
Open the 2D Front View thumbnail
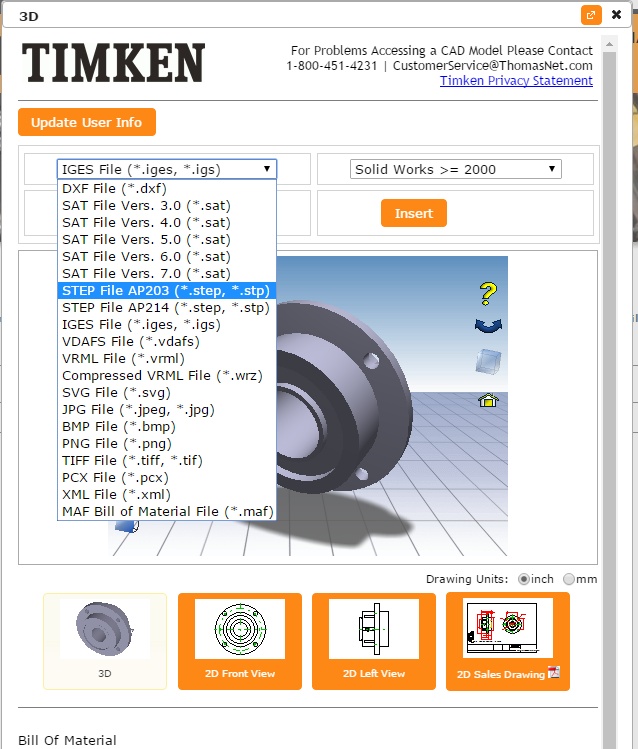[240, 642]
